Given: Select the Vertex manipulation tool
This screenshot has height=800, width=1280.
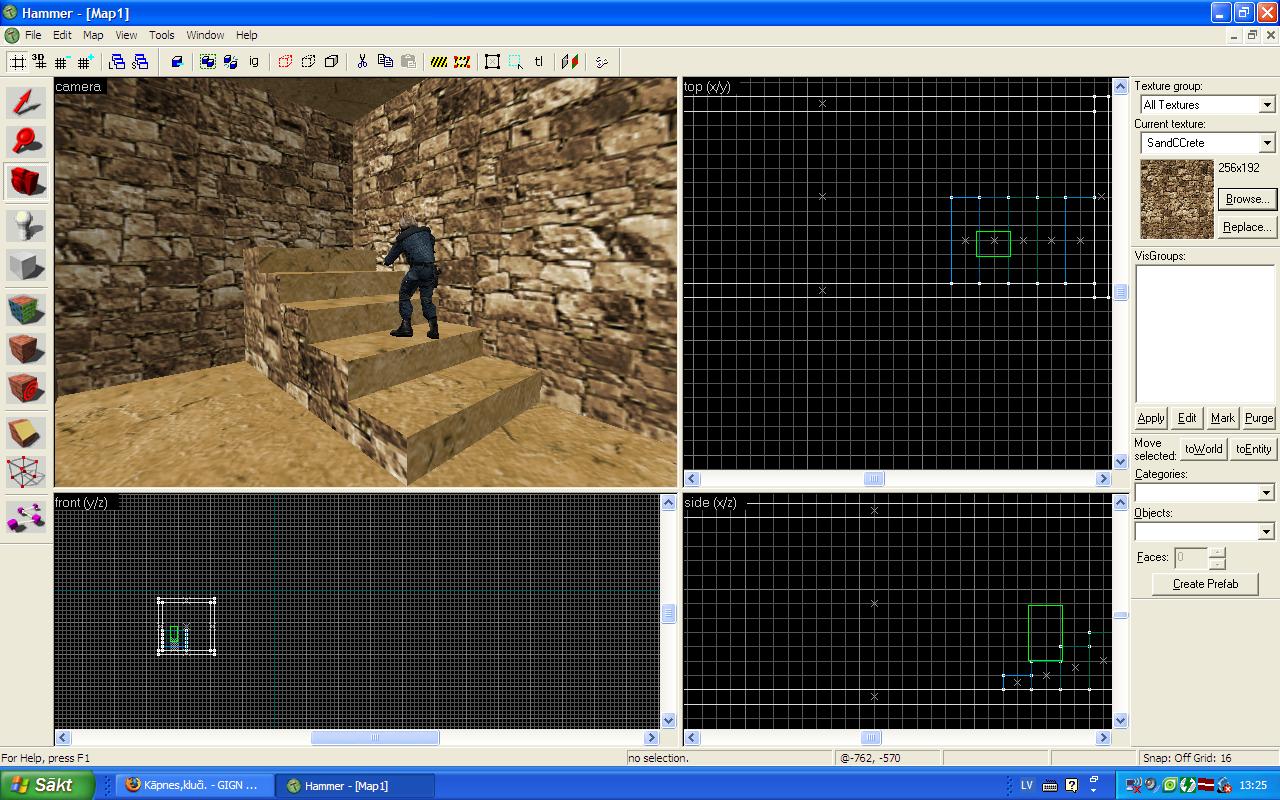Looking at the screenshot, I should (27, 471).
